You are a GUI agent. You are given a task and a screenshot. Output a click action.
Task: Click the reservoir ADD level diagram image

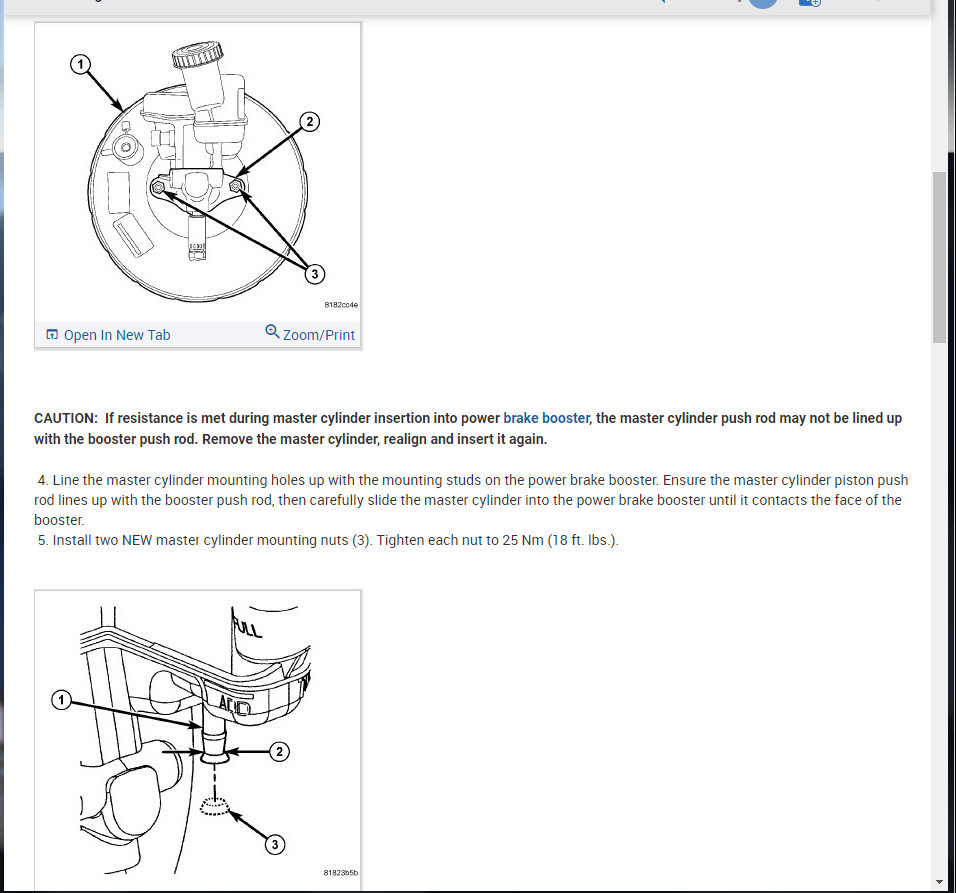point(198,738)
